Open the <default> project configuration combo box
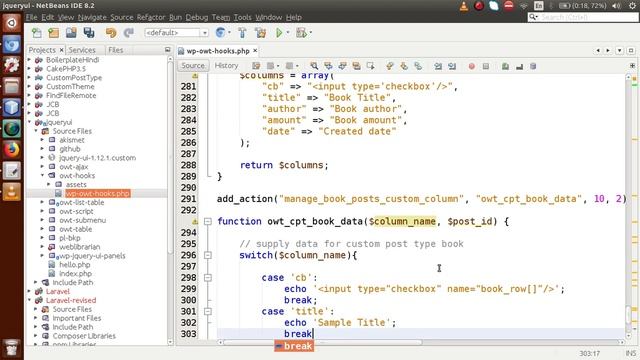 point(176,33)
